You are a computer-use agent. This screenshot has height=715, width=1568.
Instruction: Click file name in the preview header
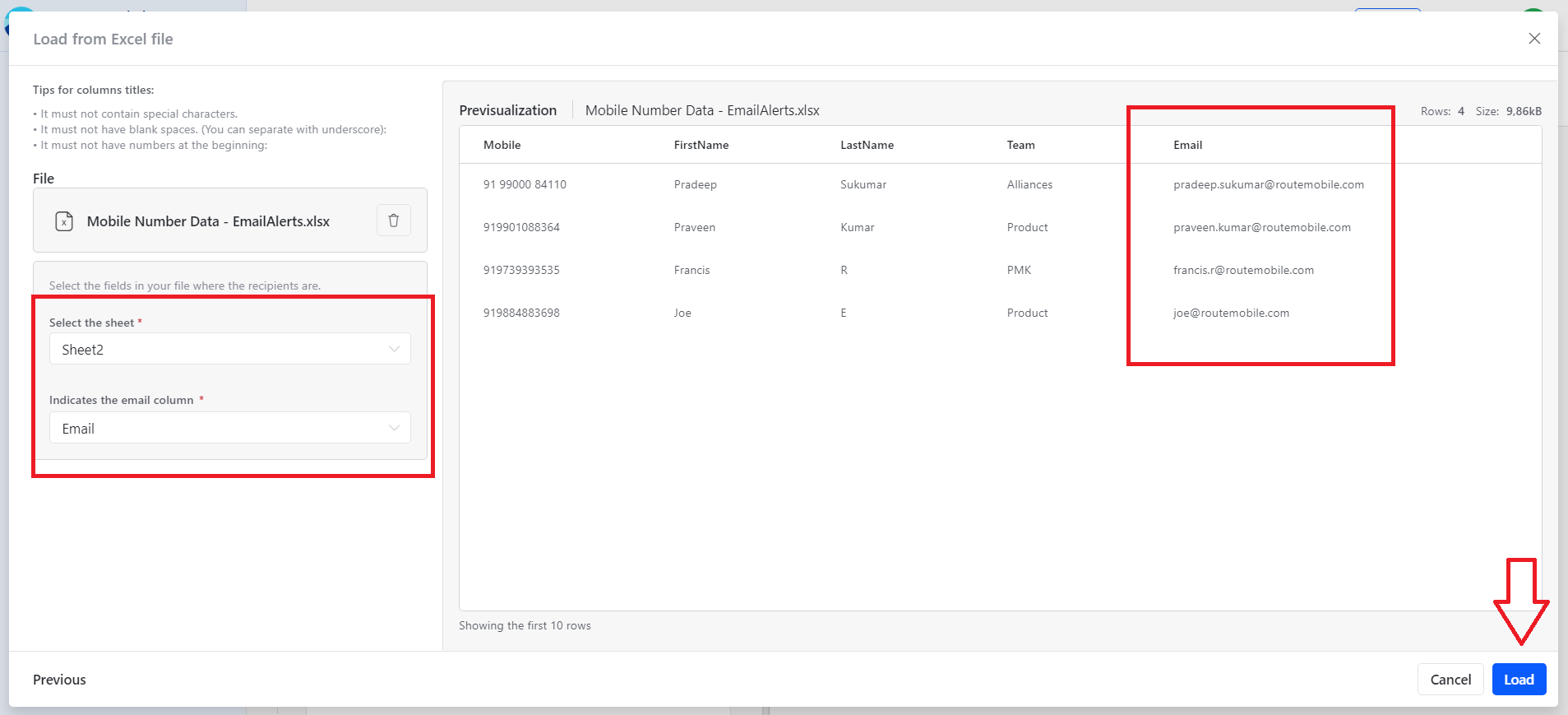[x=702, y=110]
